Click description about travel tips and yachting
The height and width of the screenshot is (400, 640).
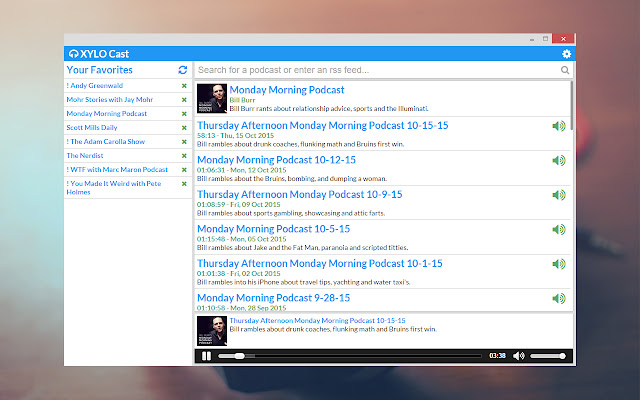(x=304, y=282)
